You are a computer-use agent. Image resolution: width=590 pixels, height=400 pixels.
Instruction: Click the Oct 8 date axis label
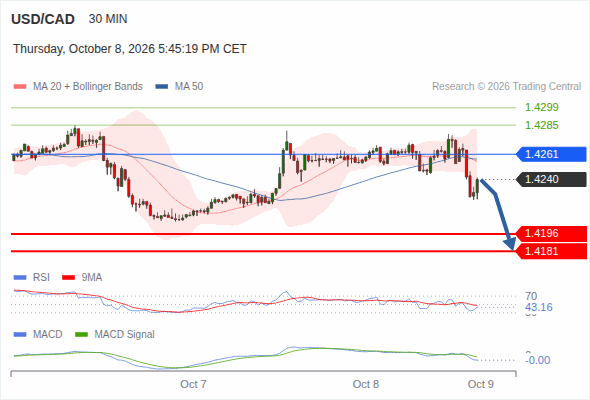(x=366, y=384)
